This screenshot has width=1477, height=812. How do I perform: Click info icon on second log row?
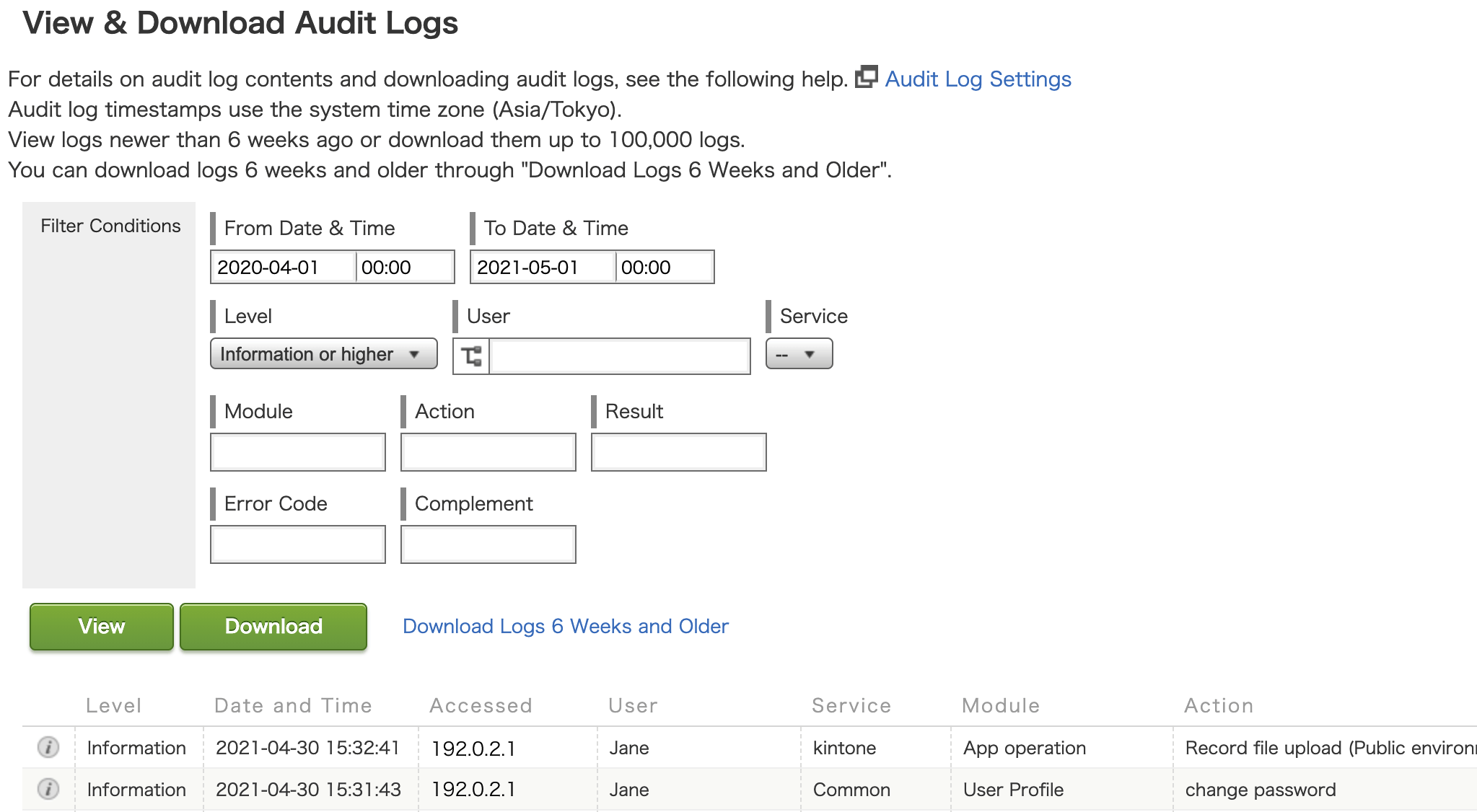click(48, 789)
